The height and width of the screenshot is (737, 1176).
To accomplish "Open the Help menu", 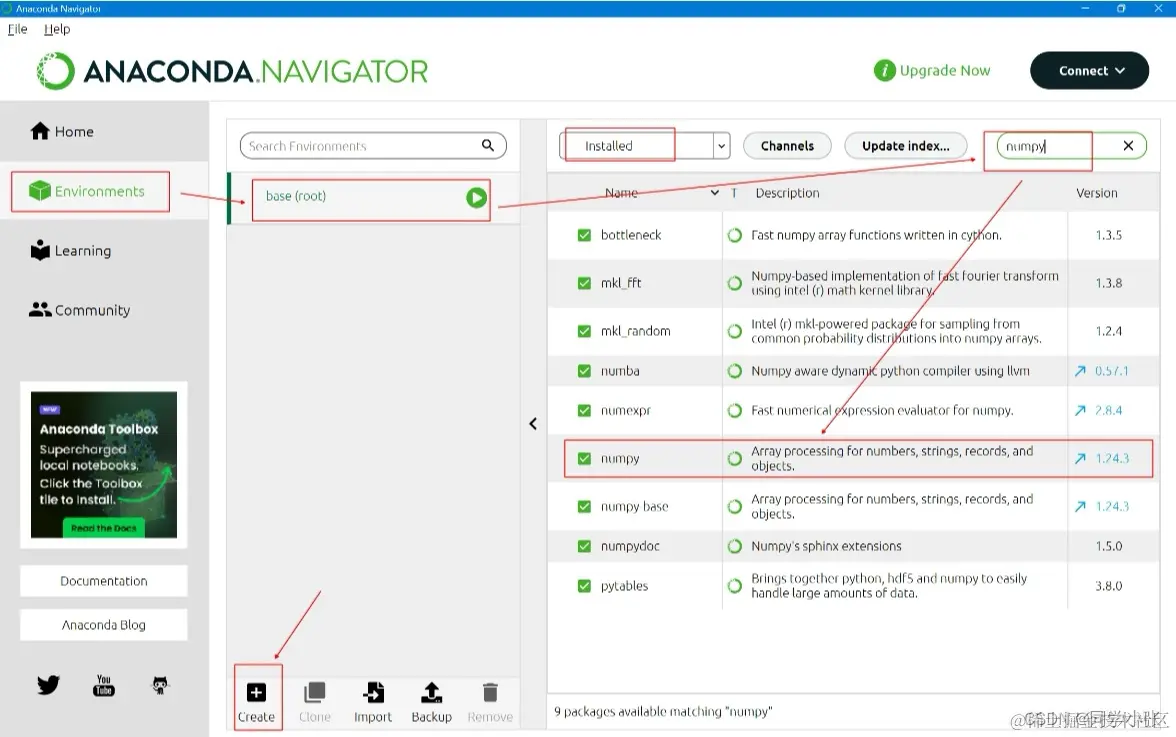I will [x=57, y=29].
